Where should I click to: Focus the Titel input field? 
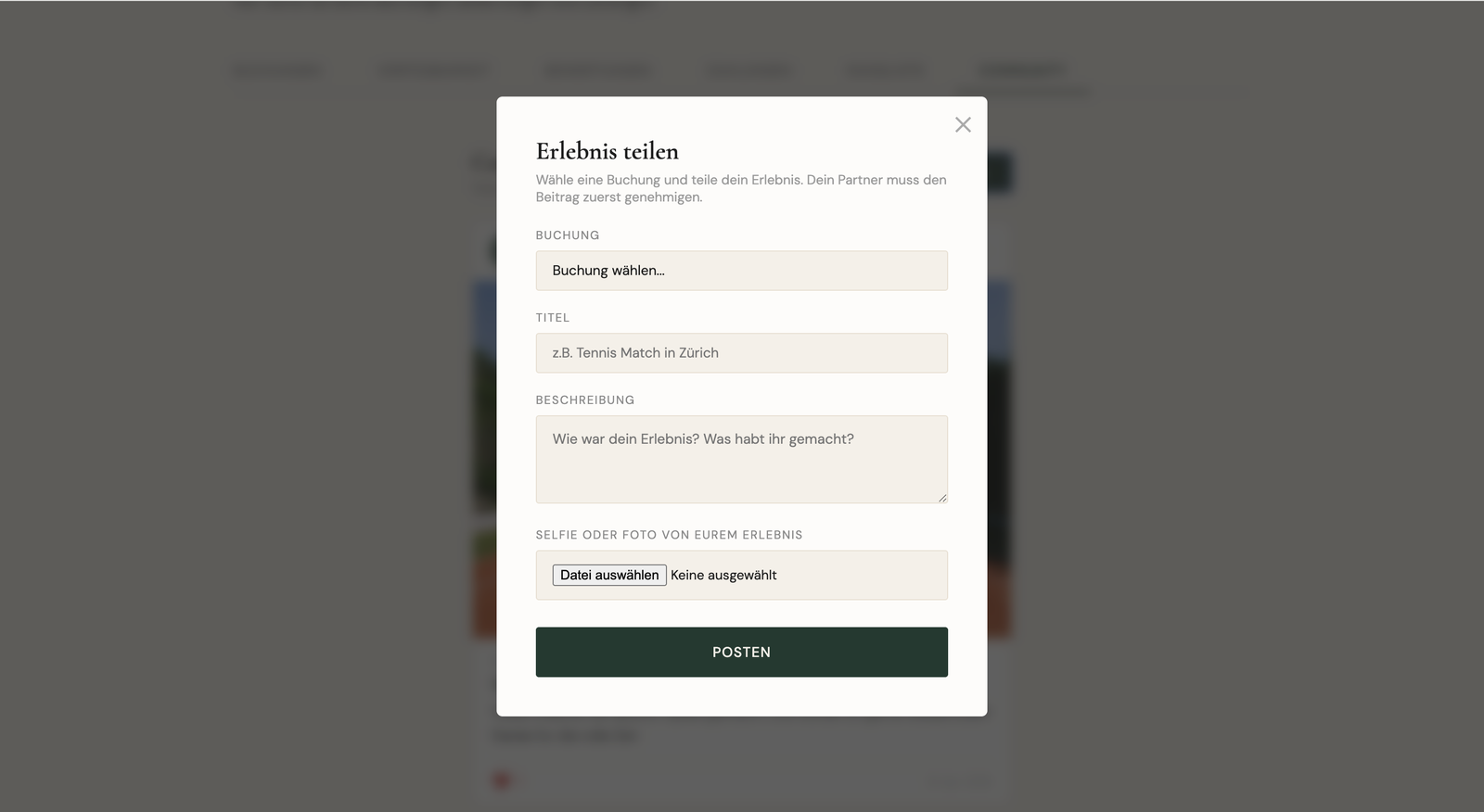point(741,353)
